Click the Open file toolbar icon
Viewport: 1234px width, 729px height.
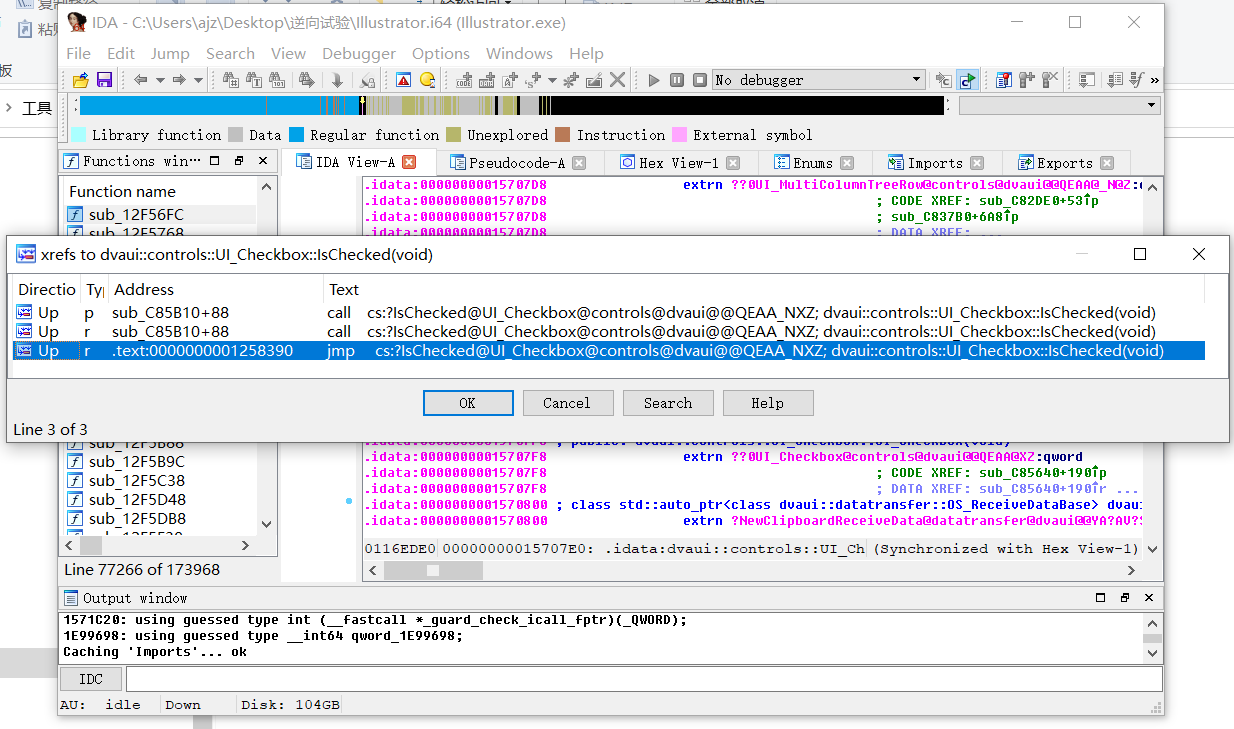(x=80, y=80)
